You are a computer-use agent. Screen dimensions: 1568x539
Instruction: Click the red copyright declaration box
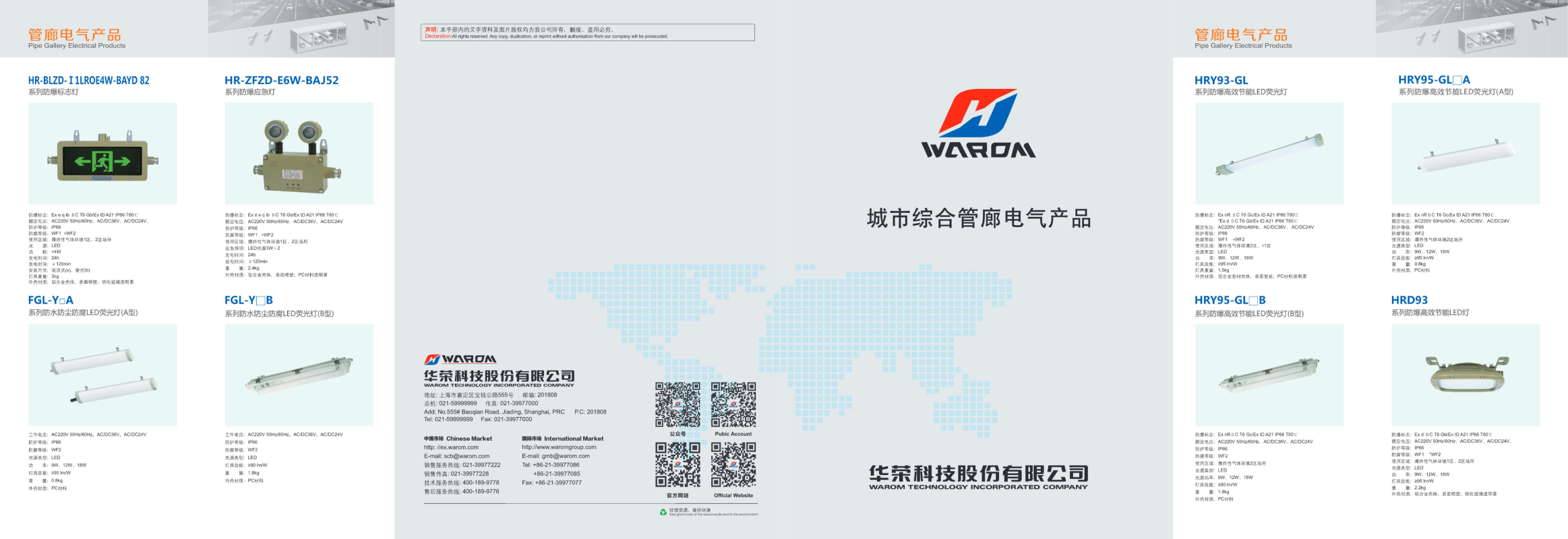587,32
